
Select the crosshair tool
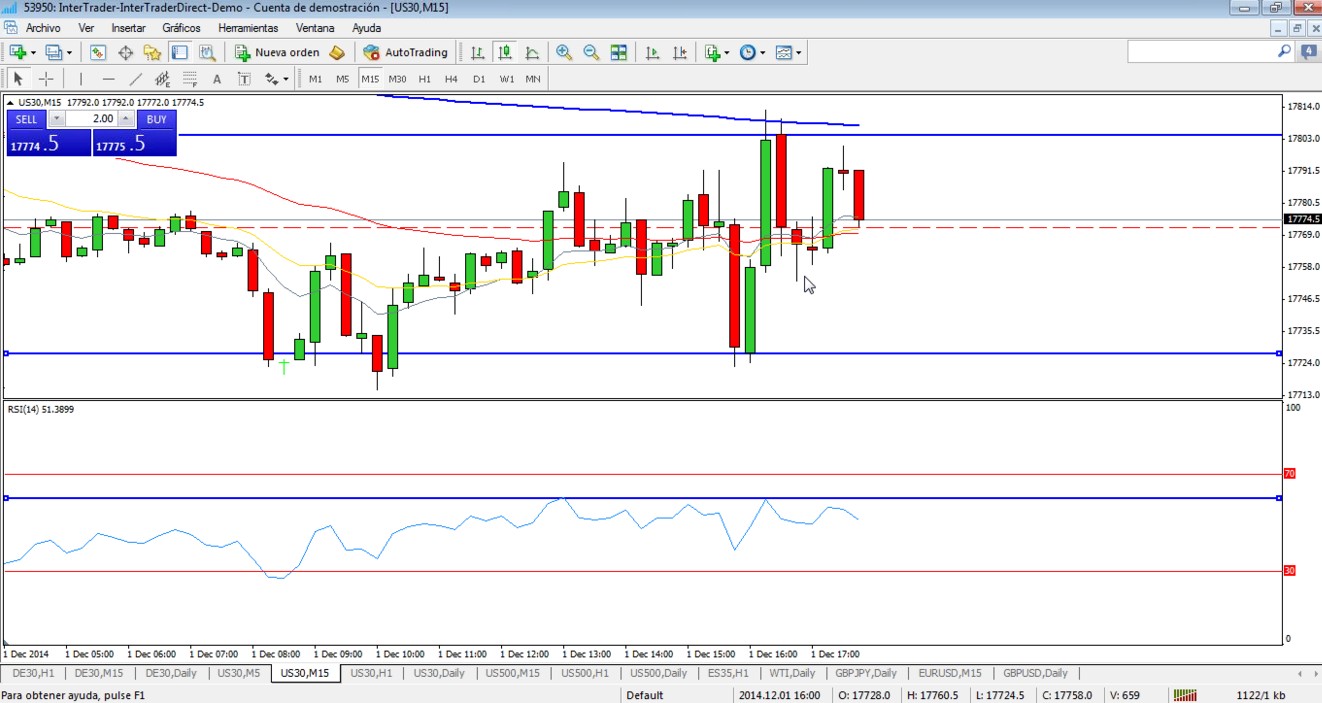46,78
